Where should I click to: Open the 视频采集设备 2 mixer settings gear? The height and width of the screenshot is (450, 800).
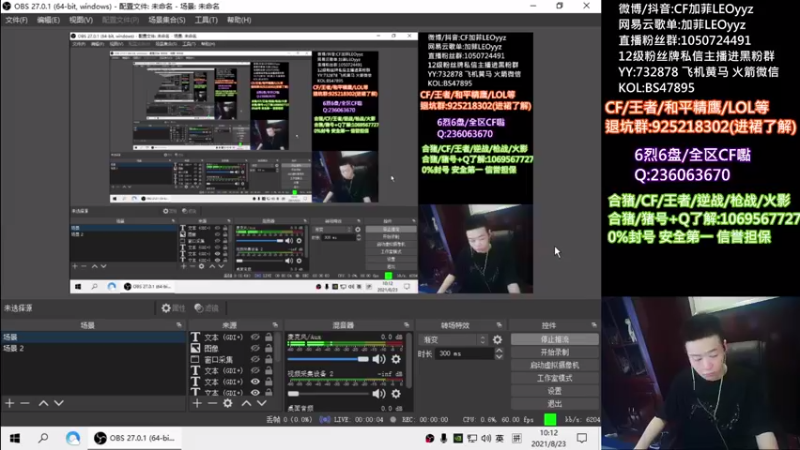[396, 393]
